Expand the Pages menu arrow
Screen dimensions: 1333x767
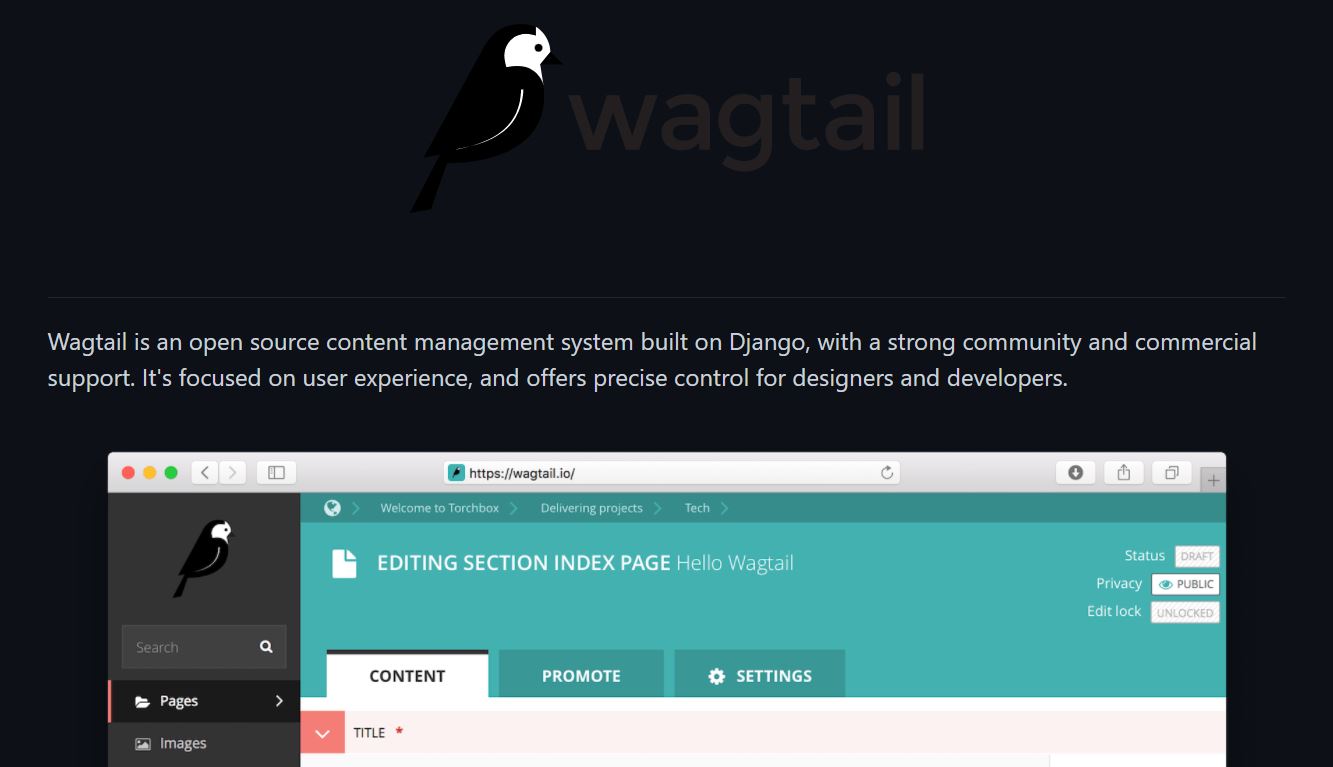279,701
